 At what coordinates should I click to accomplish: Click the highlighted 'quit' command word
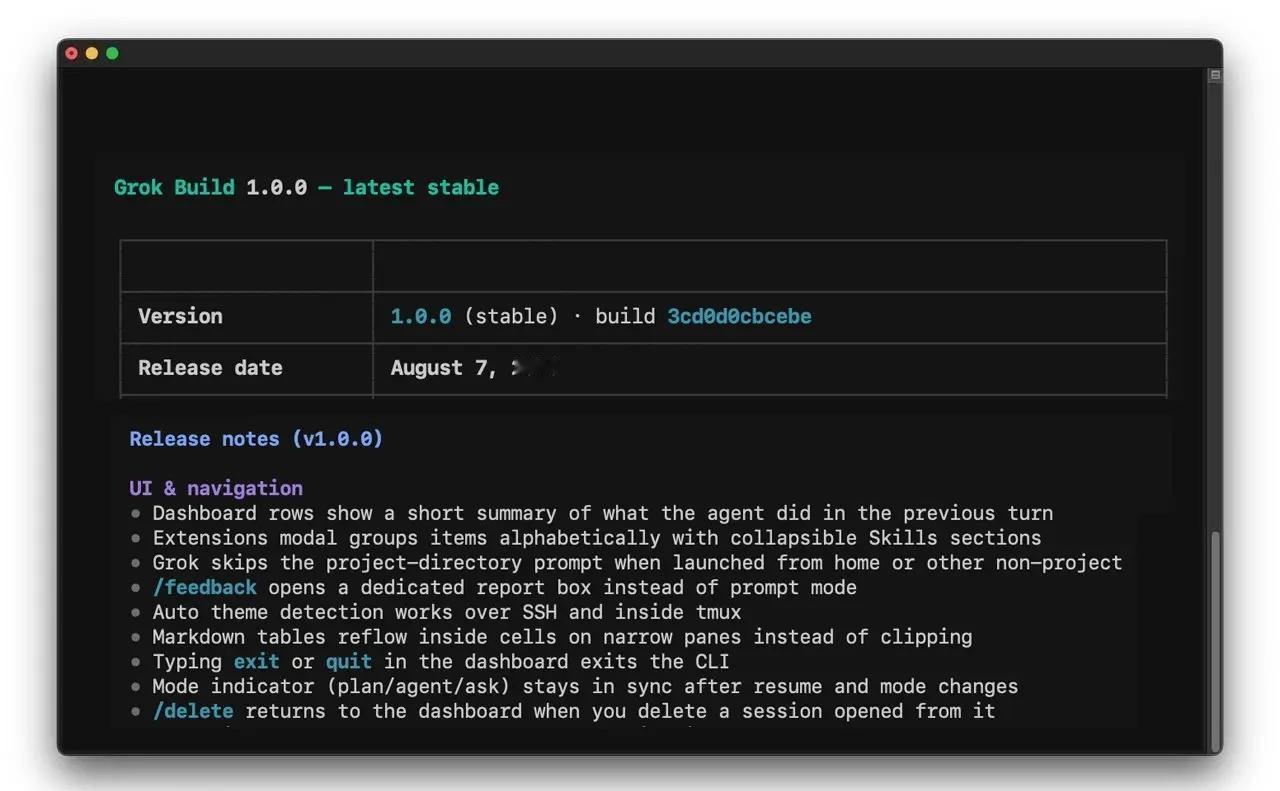[349, 662]
